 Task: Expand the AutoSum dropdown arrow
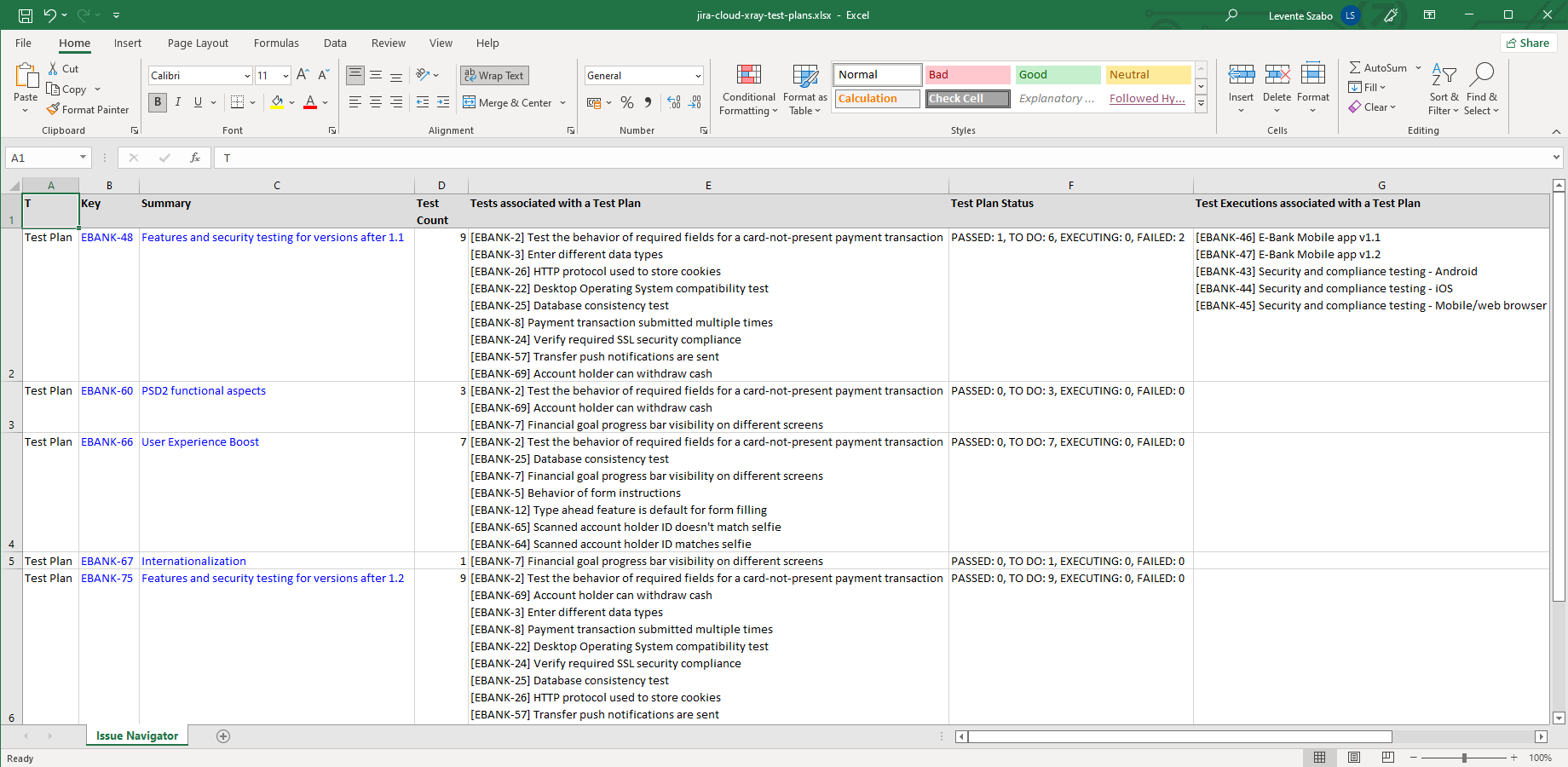[x=1418, y=68]
